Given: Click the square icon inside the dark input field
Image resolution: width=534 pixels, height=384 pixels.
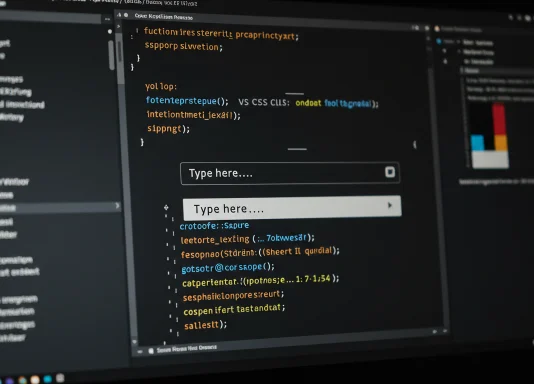Looking at the screenshot, I should [390, 172].
